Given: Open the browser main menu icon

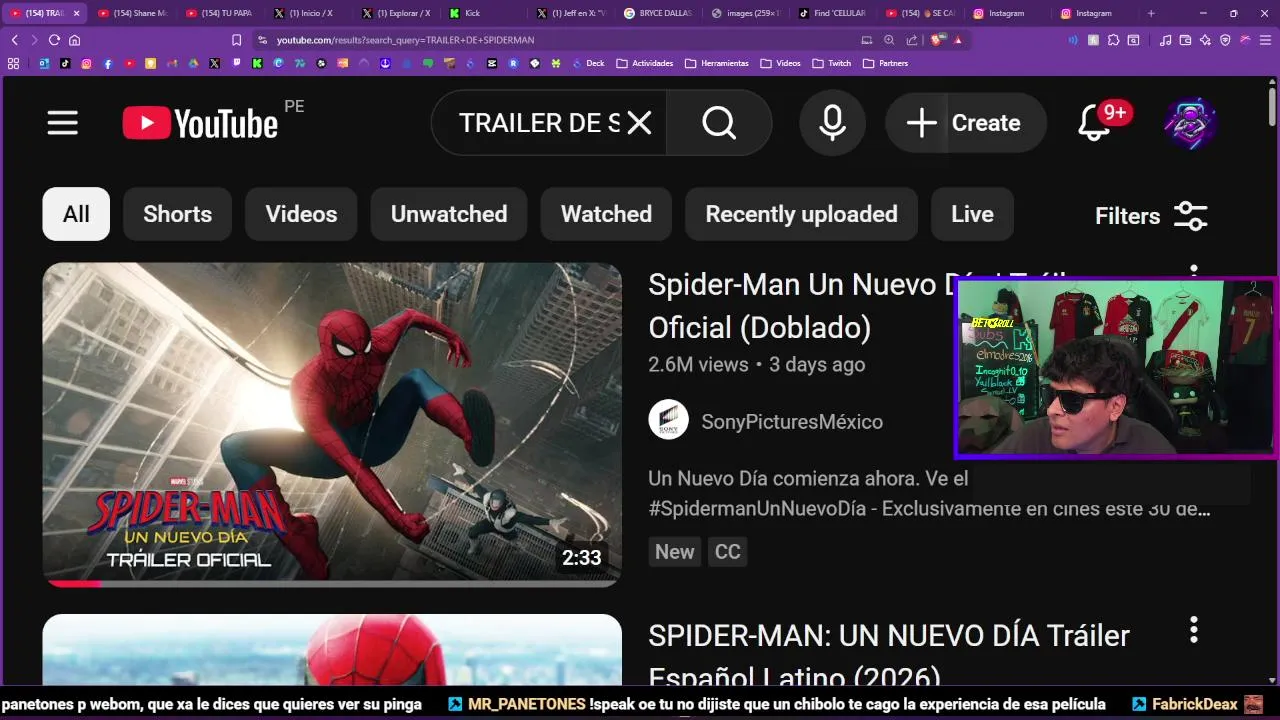Looking at the screenshot, I should tap(1265, 40).
